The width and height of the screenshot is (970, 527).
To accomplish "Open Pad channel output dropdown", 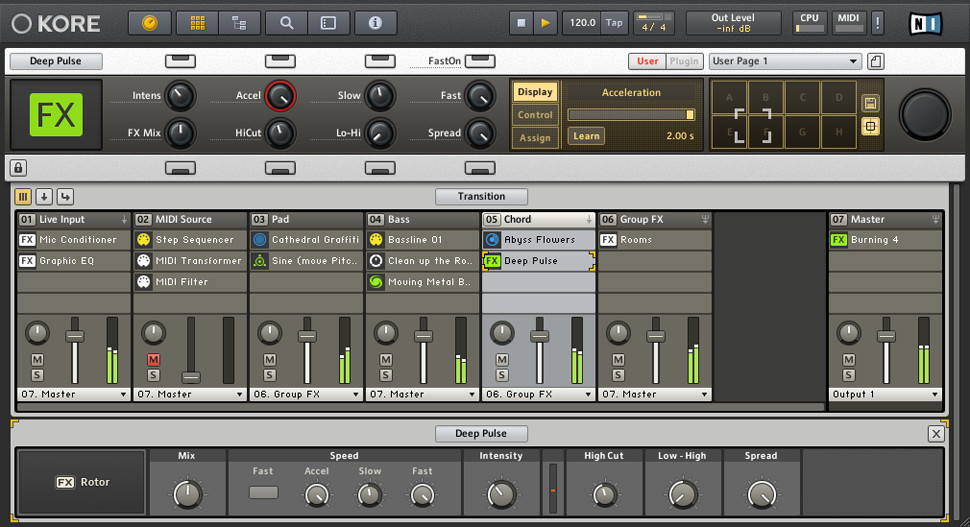I will click(305, 394).
